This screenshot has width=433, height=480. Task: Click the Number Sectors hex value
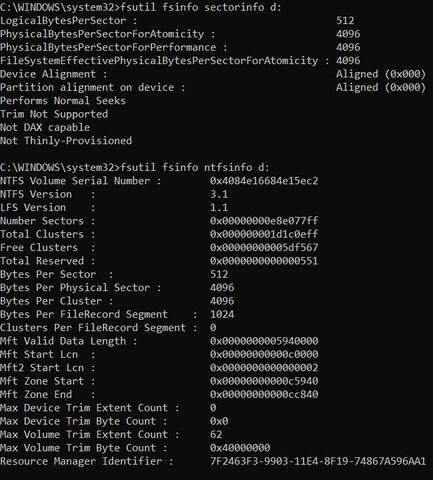coord(264,221)
